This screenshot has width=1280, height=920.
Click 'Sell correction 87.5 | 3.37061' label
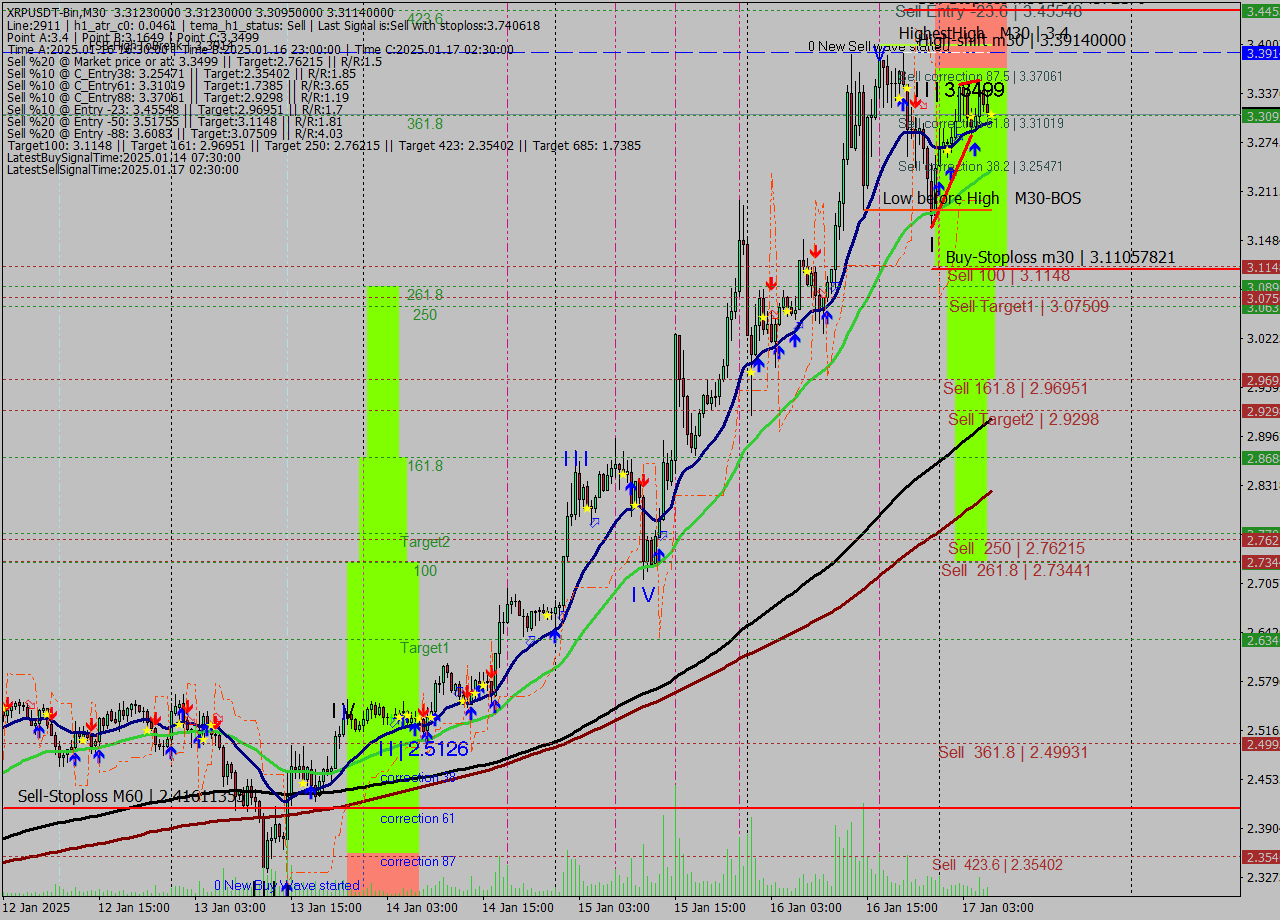pos(980,76)
